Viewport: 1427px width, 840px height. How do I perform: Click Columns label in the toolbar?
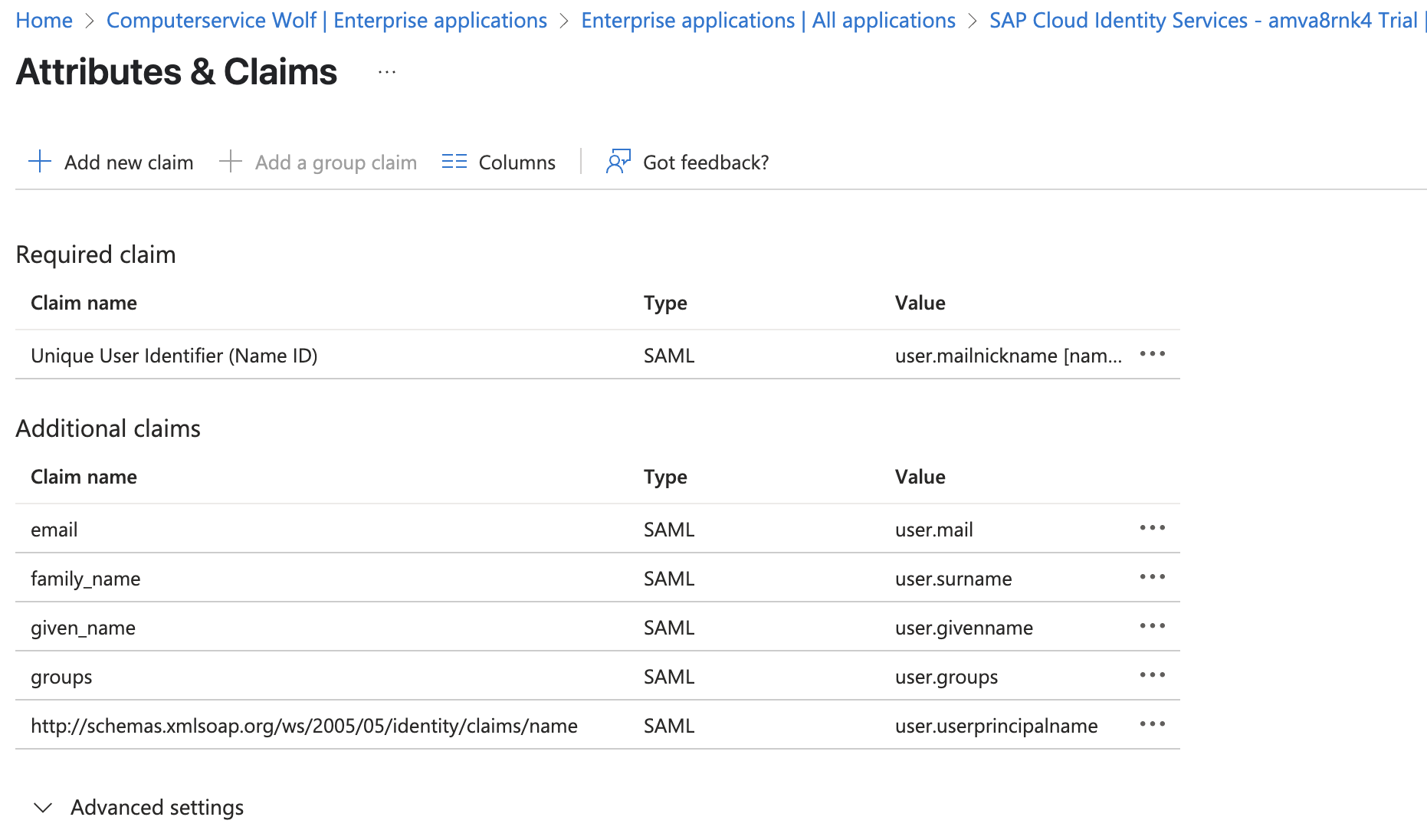click(517, 162)
